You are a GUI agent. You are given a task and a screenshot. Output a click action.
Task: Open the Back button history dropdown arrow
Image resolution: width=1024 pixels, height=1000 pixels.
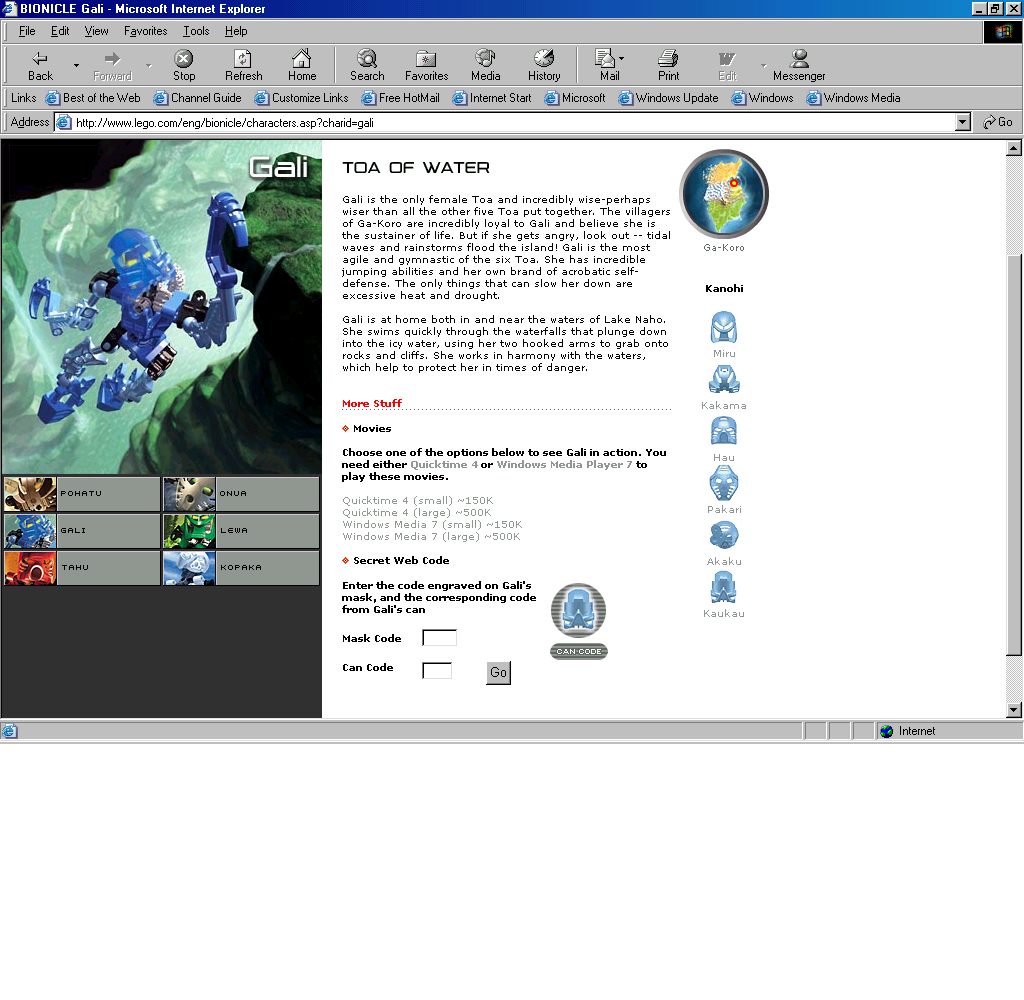76,65
